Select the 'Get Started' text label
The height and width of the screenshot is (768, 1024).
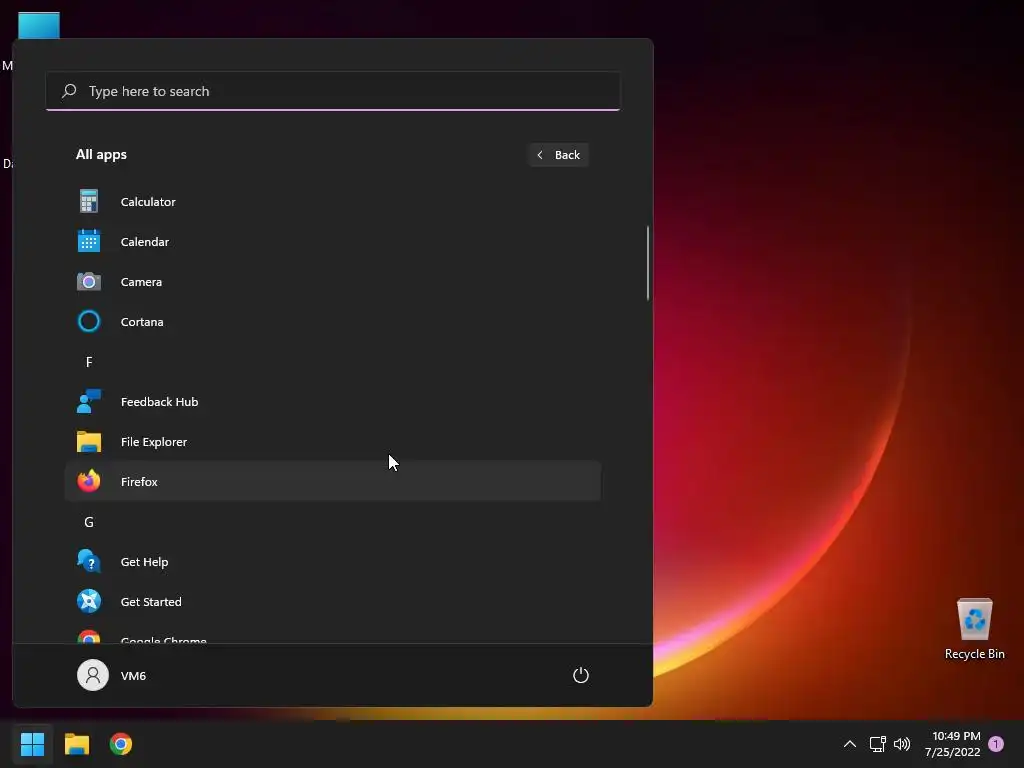coord(151,601)
